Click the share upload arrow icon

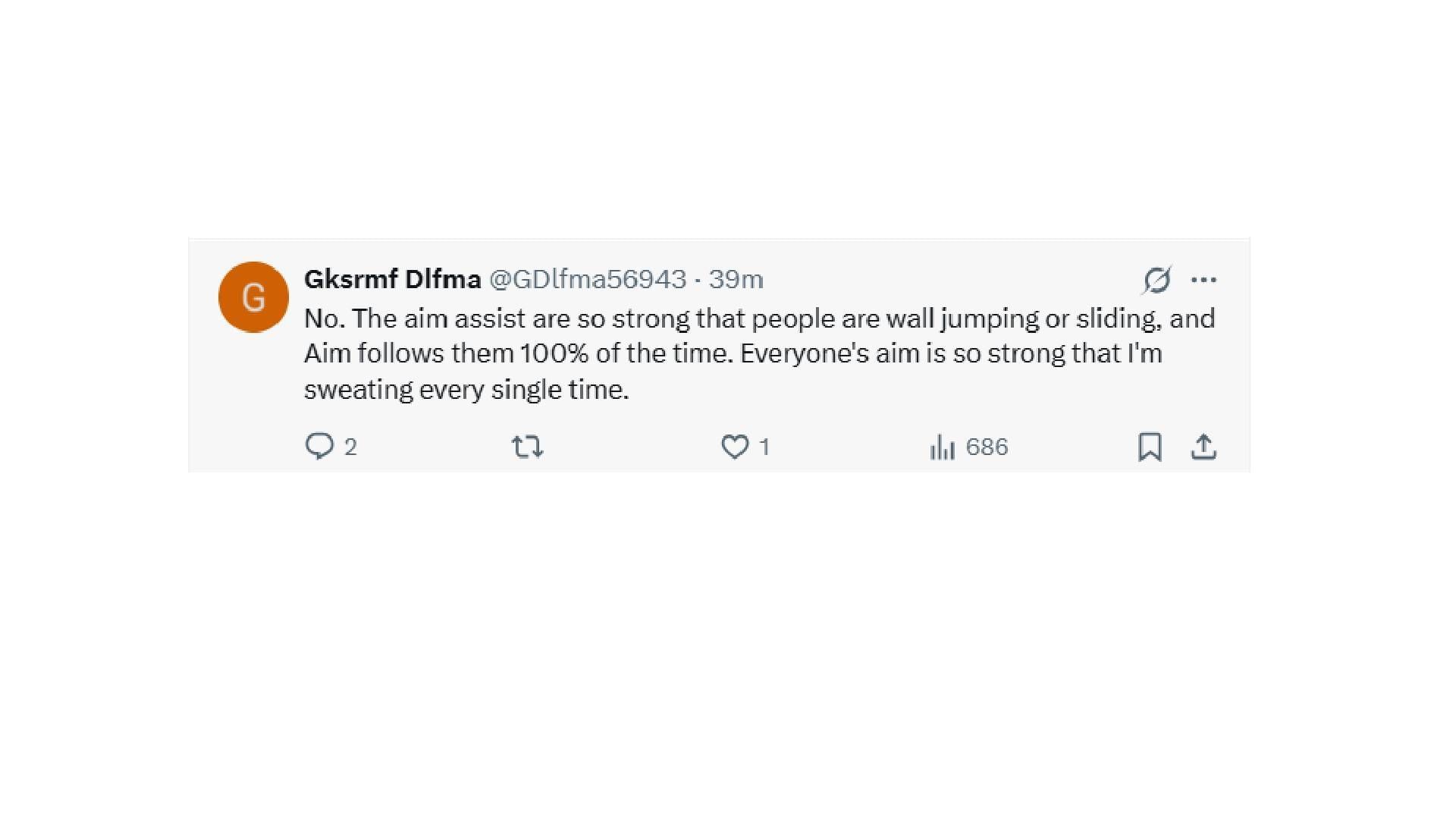click(1203, 447)
